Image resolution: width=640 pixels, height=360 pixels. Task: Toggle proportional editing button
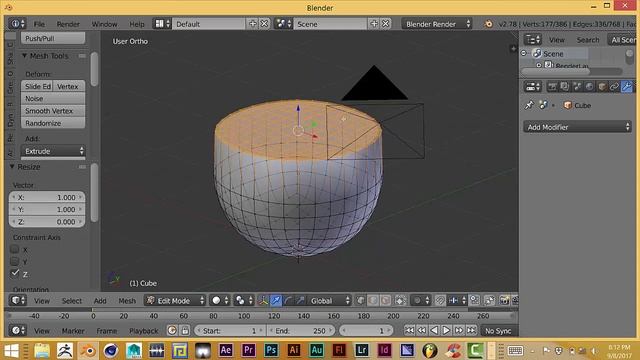click(x=420, y=301)
